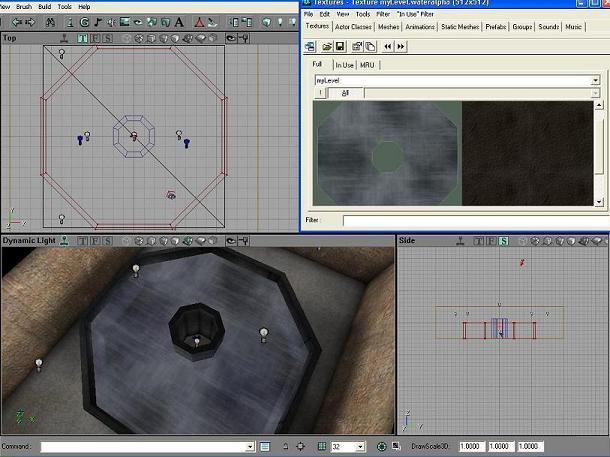
Task: Click the open package folder icon
Action: pos(327,46)
